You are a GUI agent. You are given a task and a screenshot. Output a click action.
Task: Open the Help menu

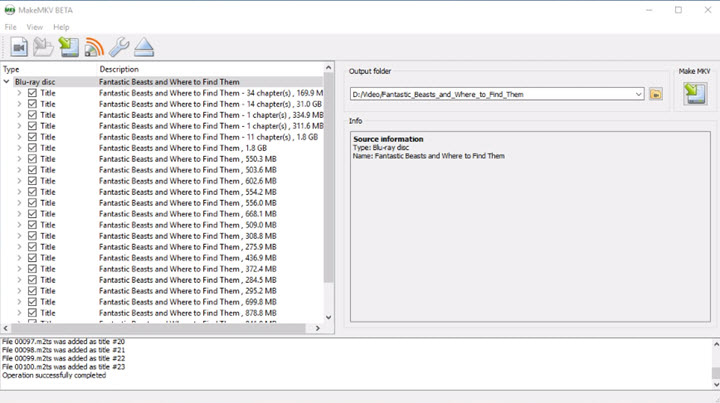[x=61, y=27]
